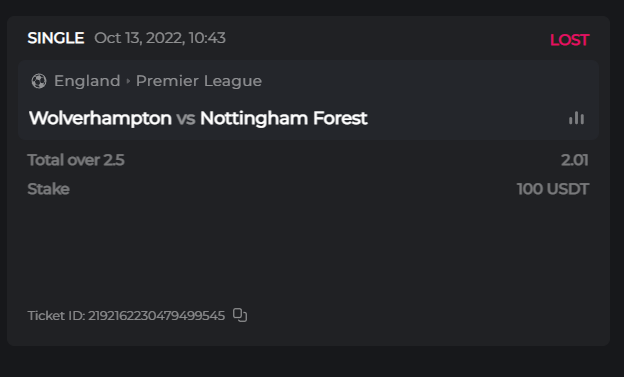This screenshot has width=624, height=377.
Task: Click the breadcrumb arrow after England
Action: (x=128, y=81)
